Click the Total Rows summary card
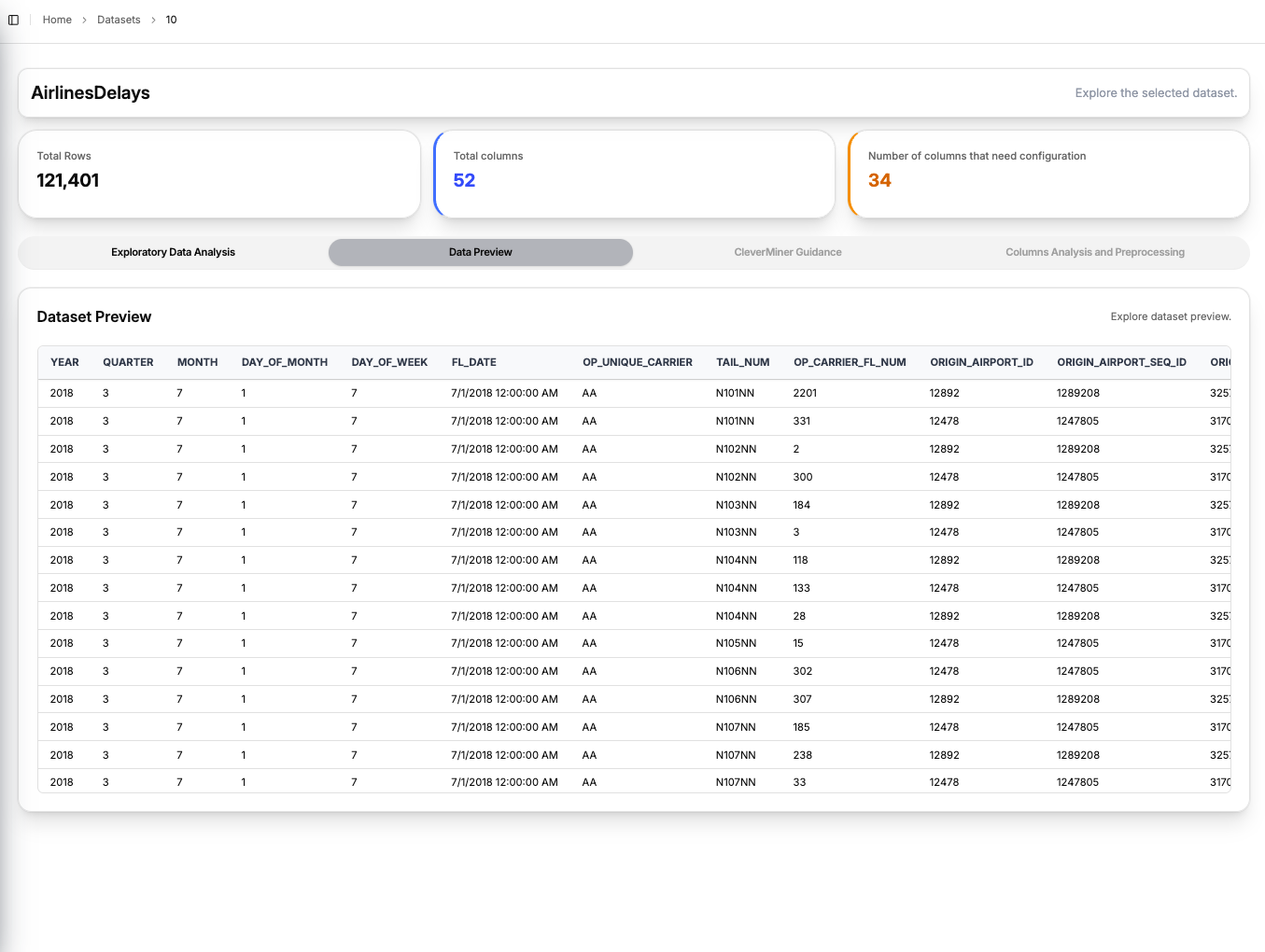Viewport: 1265px width, 952px height. pyautogui.click(x=219, y=174)
